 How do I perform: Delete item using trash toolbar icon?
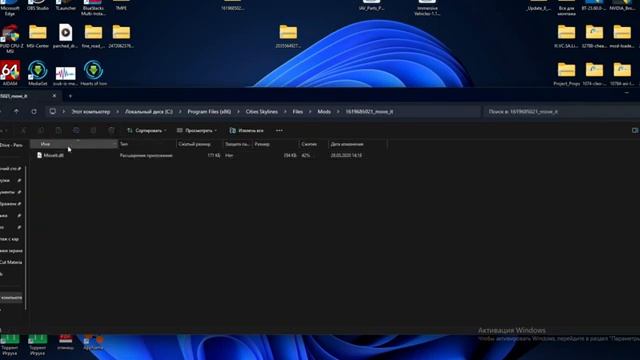click(x=111, y=131)
